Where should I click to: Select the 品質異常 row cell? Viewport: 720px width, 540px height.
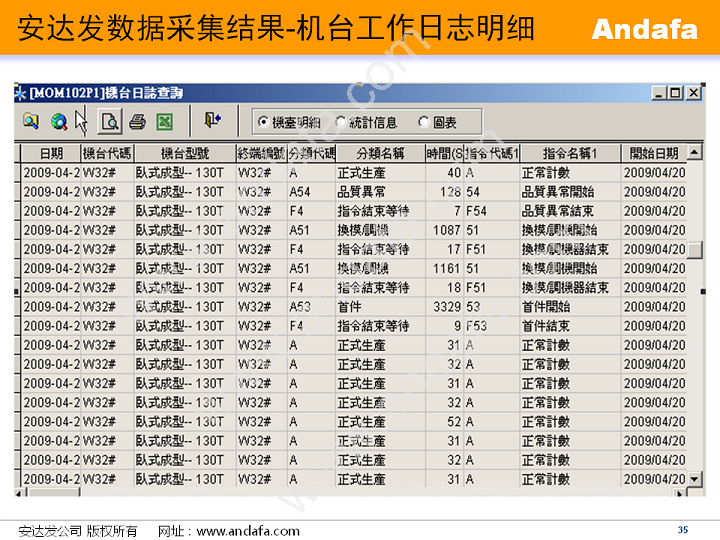(361, 192)
